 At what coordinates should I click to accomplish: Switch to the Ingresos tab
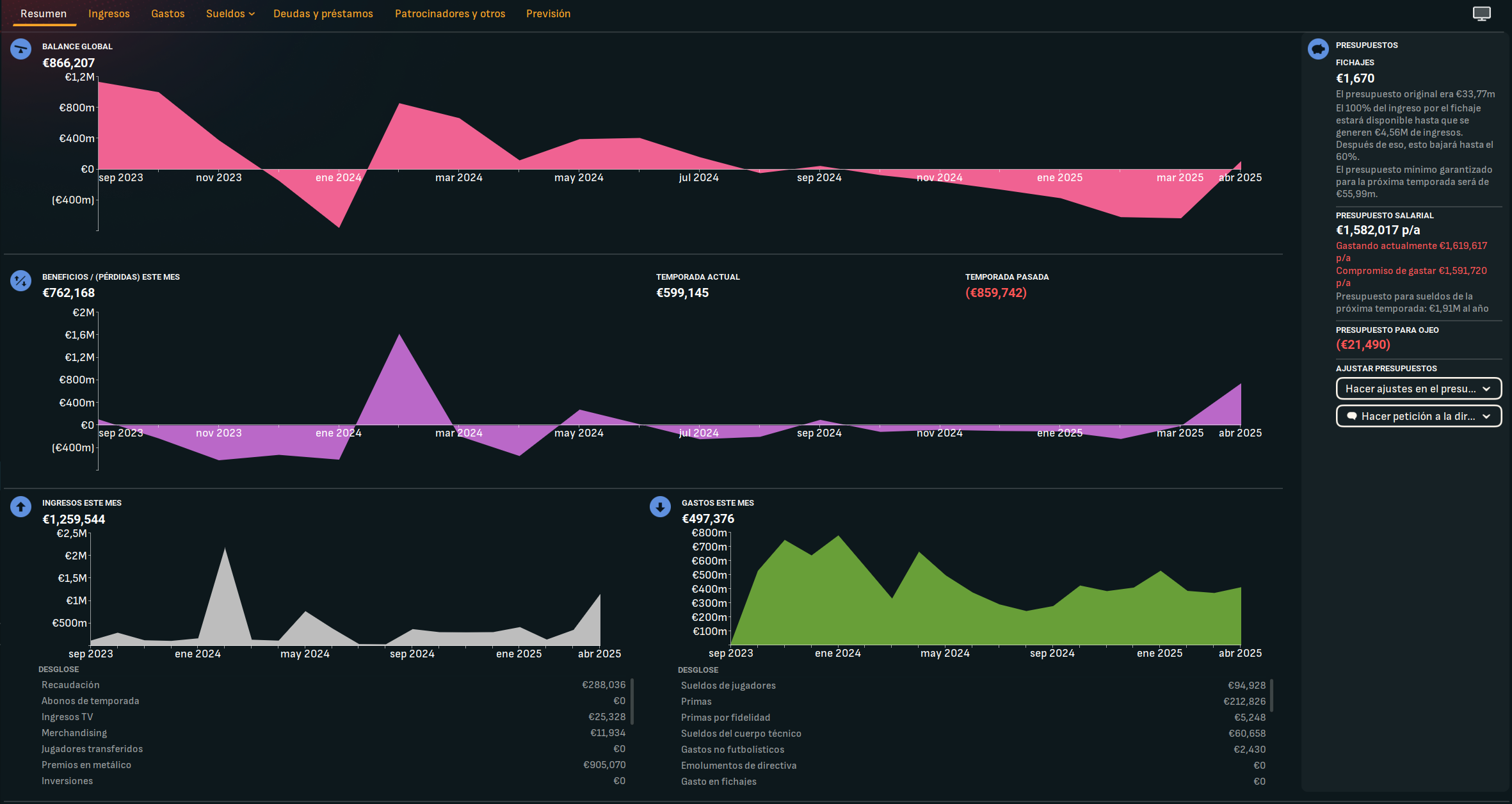109,13
